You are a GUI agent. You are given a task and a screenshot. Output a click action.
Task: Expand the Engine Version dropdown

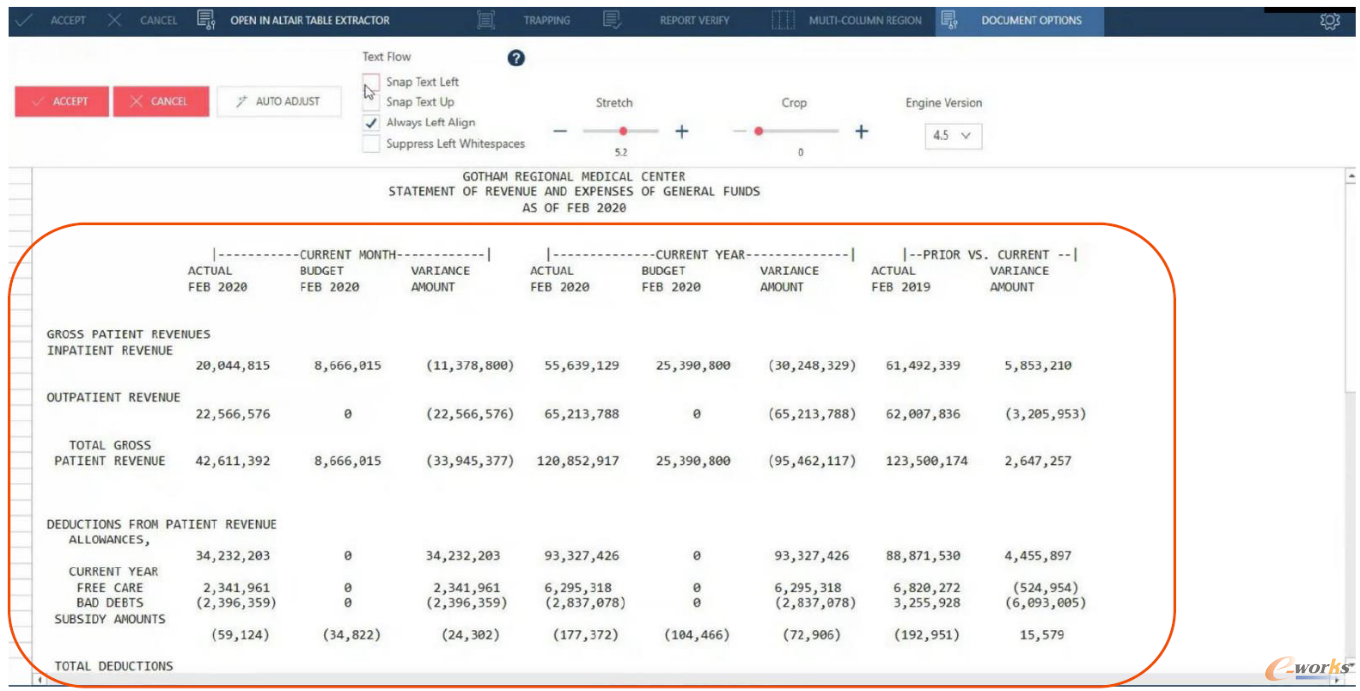(x=953, y=136)
